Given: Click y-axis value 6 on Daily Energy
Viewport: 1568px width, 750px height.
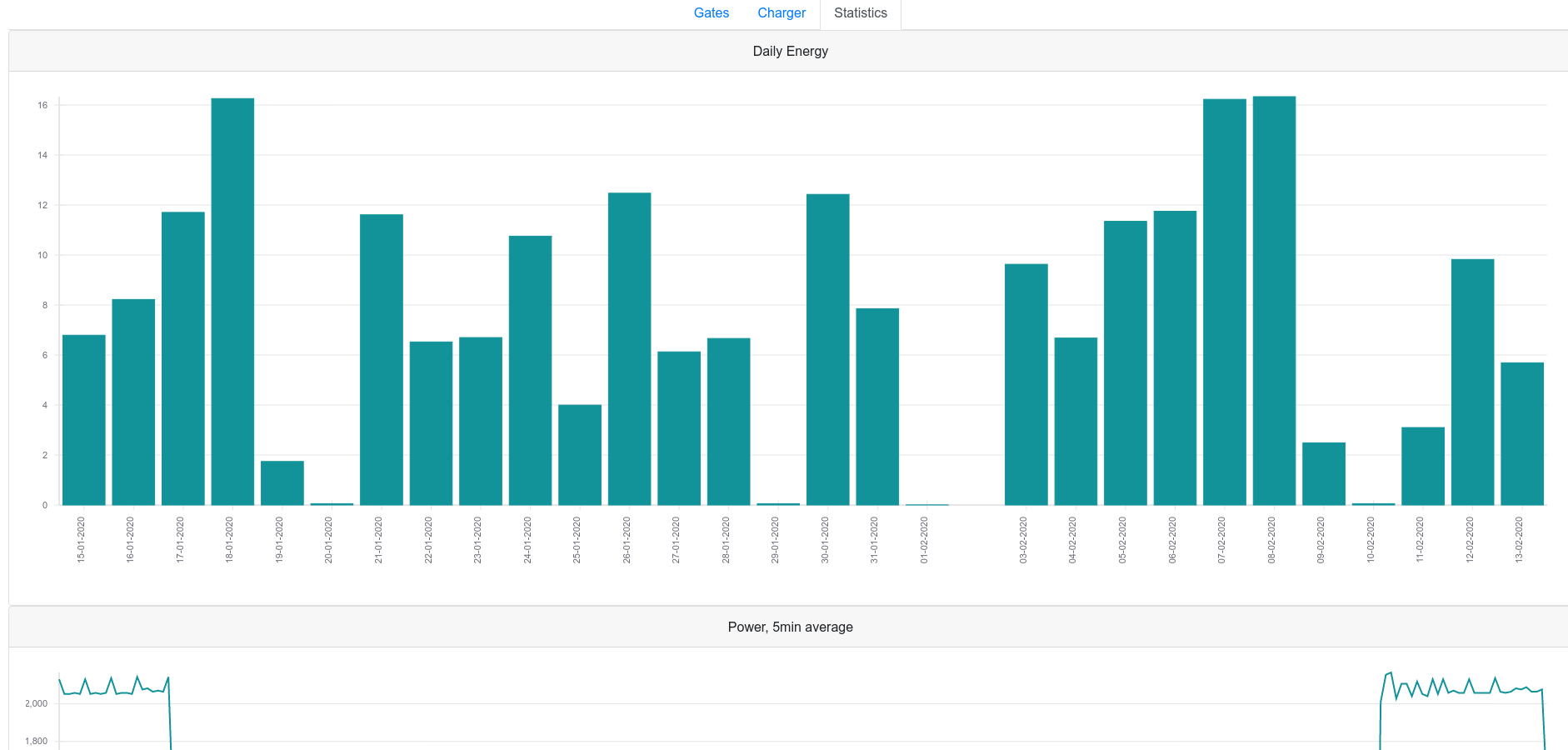Looking at the screenshot, I should [45, 355].
